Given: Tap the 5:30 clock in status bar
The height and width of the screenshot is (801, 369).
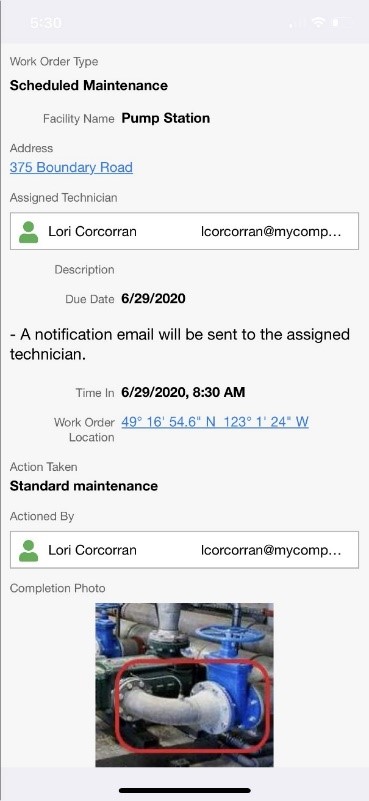Looking at the screenshot, I should [45, 23].
